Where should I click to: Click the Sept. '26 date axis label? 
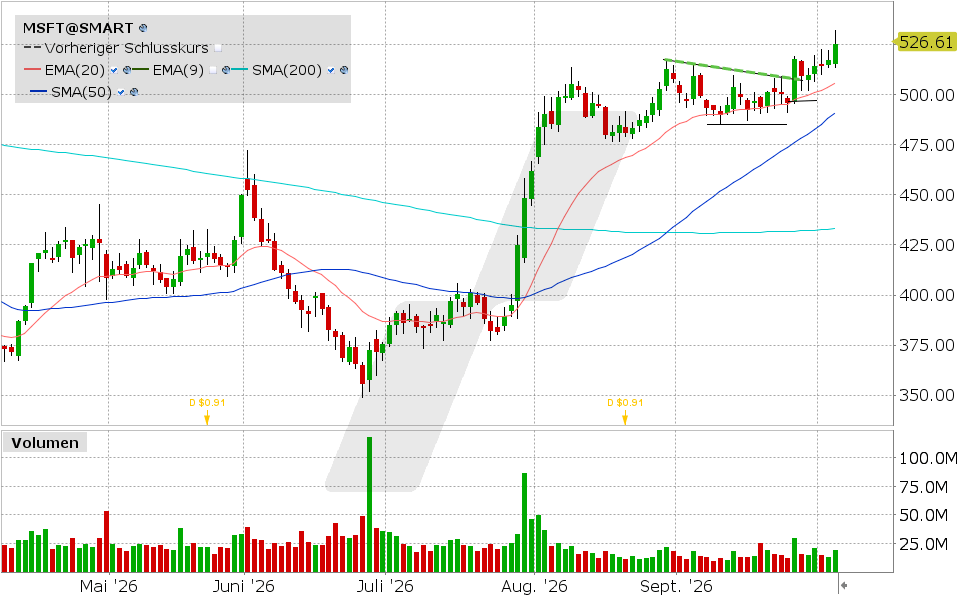click(677, 587)
